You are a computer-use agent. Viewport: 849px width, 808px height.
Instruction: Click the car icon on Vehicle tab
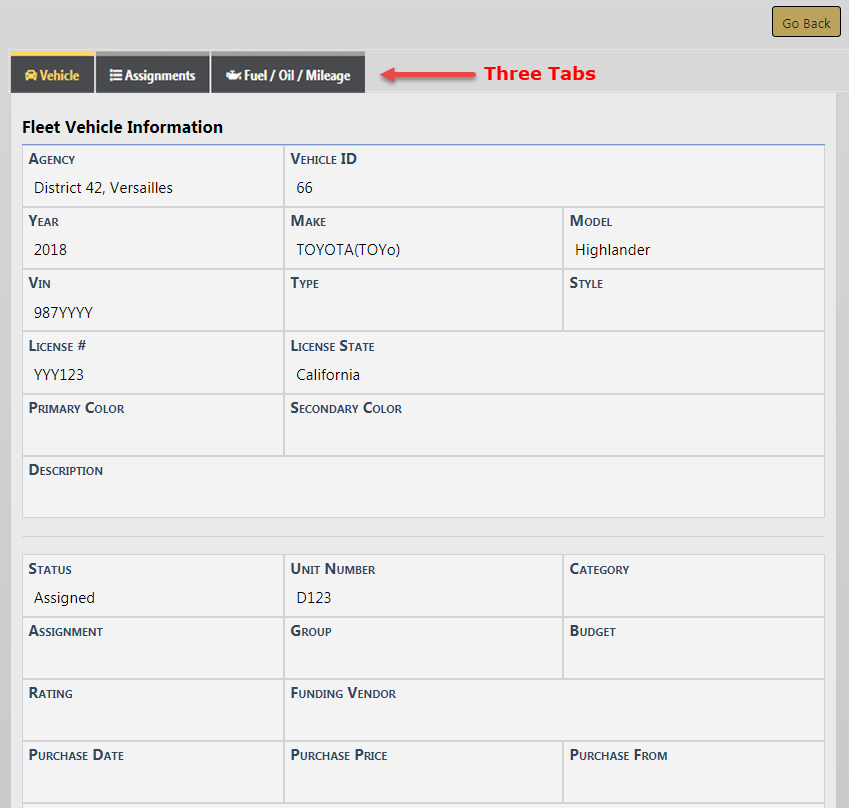coord(31,75)
